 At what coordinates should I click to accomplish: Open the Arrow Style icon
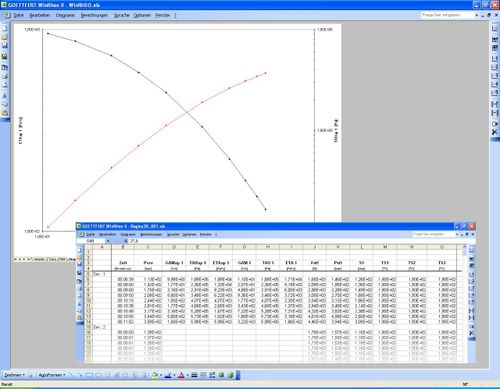tap(212, 375)
